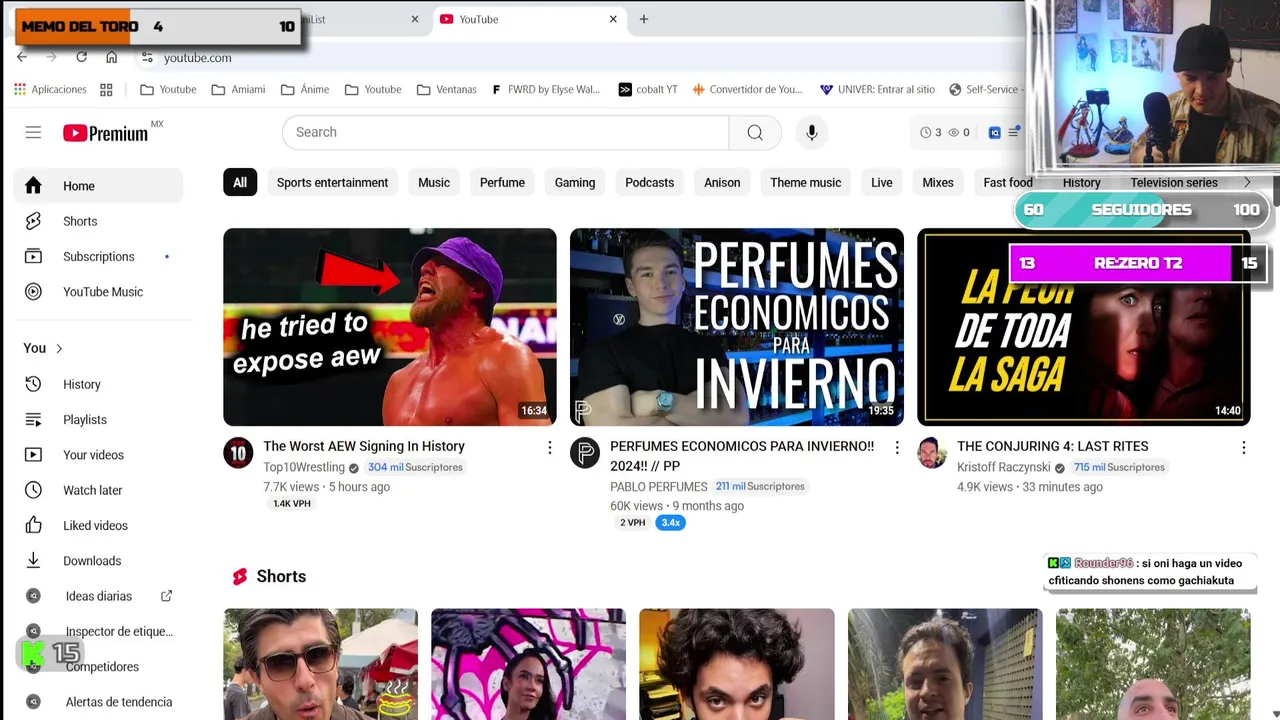Reload the page with refresh icon

(81, 57)
